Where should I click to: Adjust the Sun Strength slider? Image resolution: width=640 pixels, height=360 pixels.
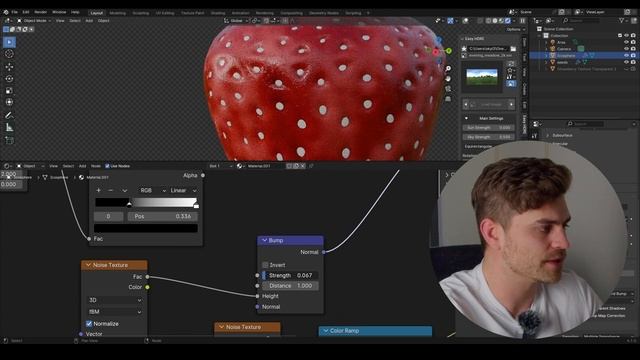click(x=488, y=128)
